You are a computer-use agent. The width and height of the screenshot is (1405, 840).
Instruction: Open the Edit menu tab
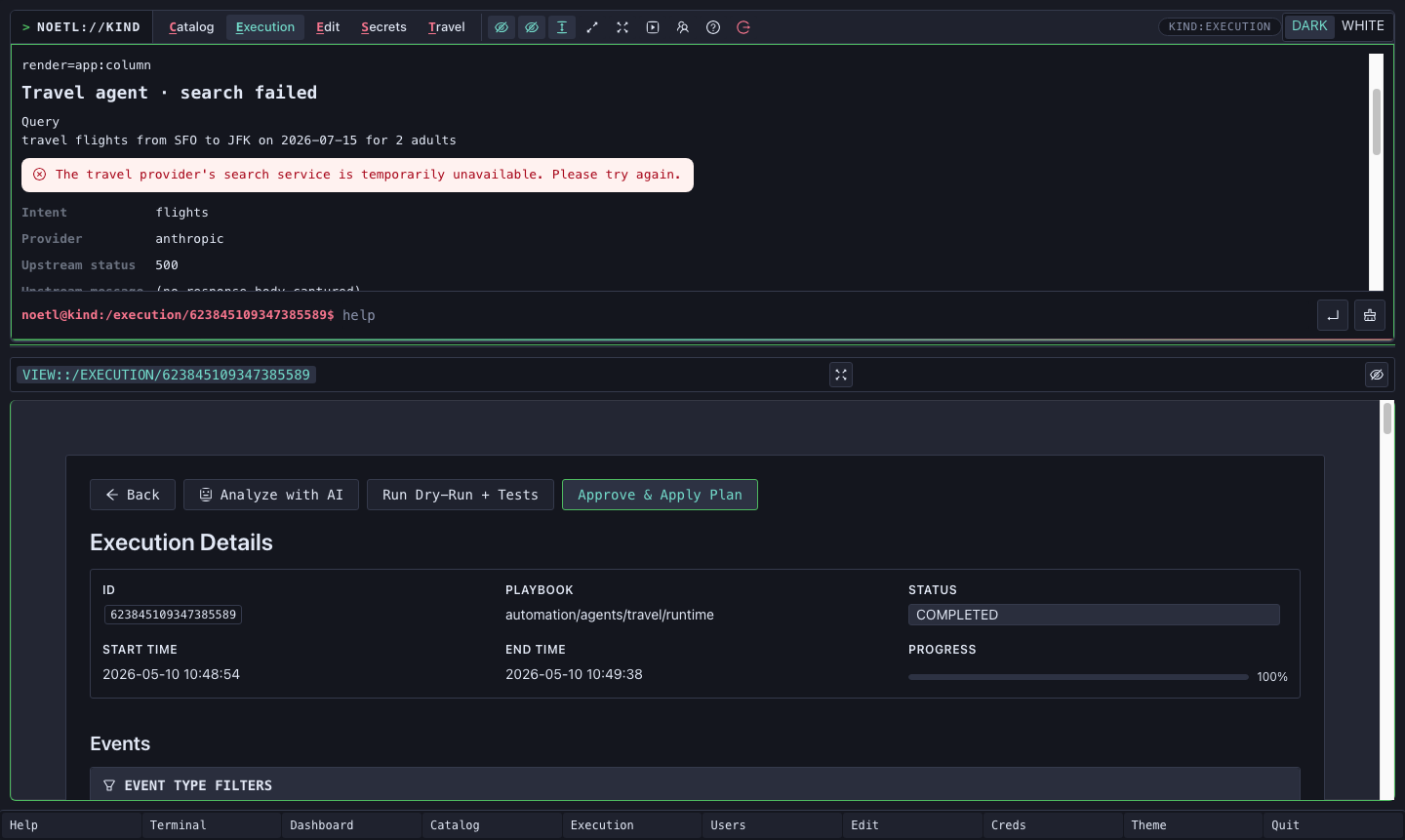pyautogui.click(x=328, y=27)
